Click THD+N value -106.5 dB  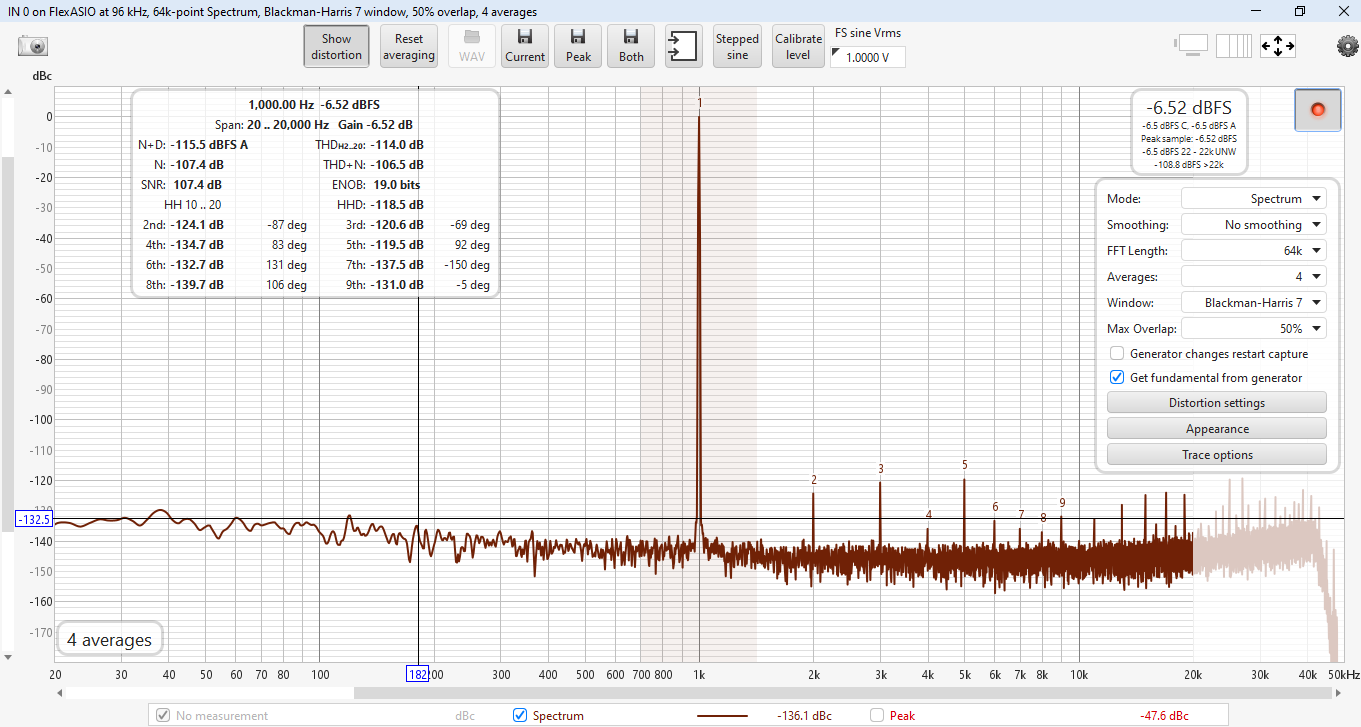click(x=397, y=164)
